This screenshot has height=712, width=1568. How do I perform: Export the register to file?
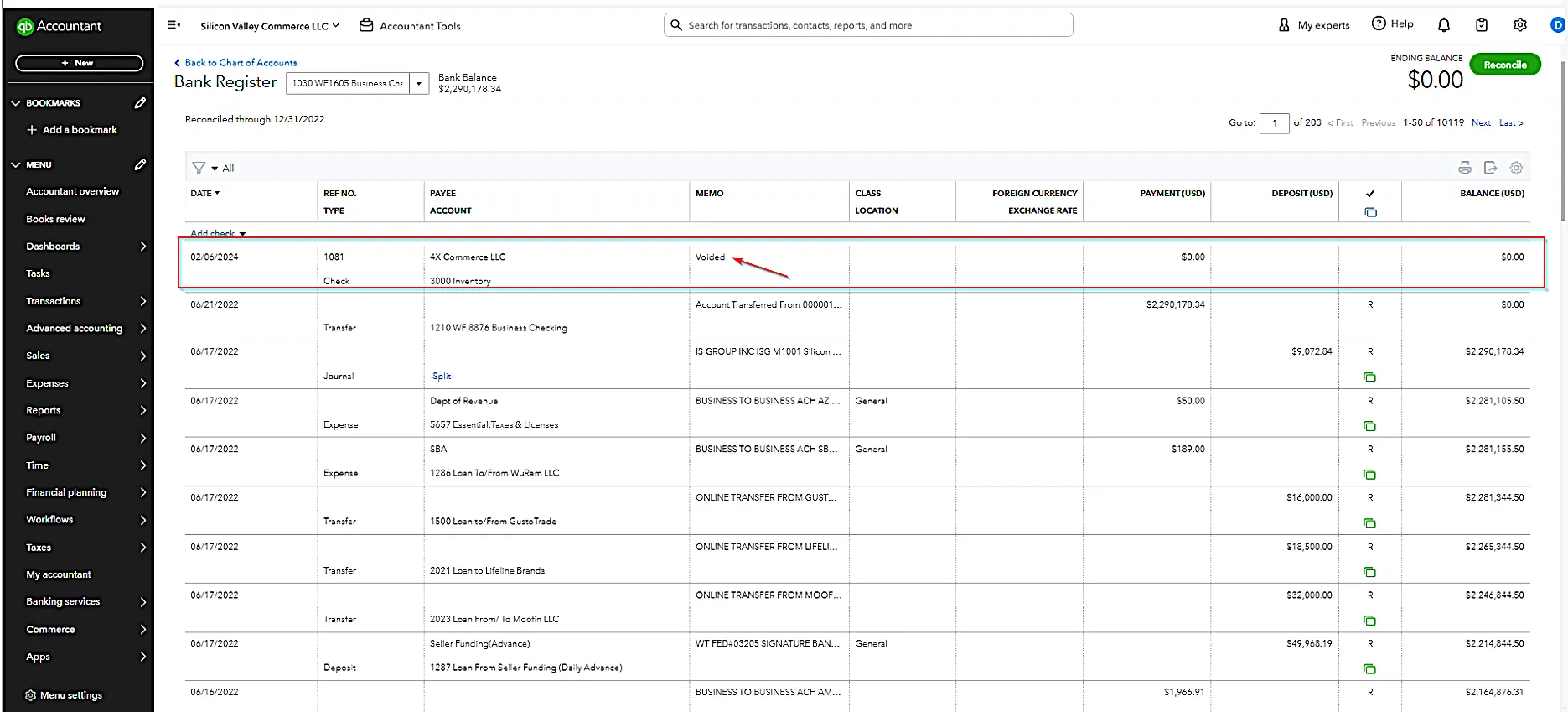point(1490,168)
